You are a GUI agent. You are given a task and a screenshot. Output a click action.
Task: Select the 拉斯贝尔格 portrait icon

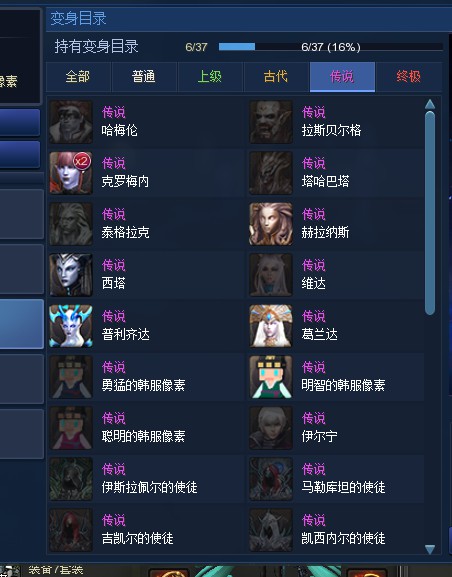click(x=271, y=121)
